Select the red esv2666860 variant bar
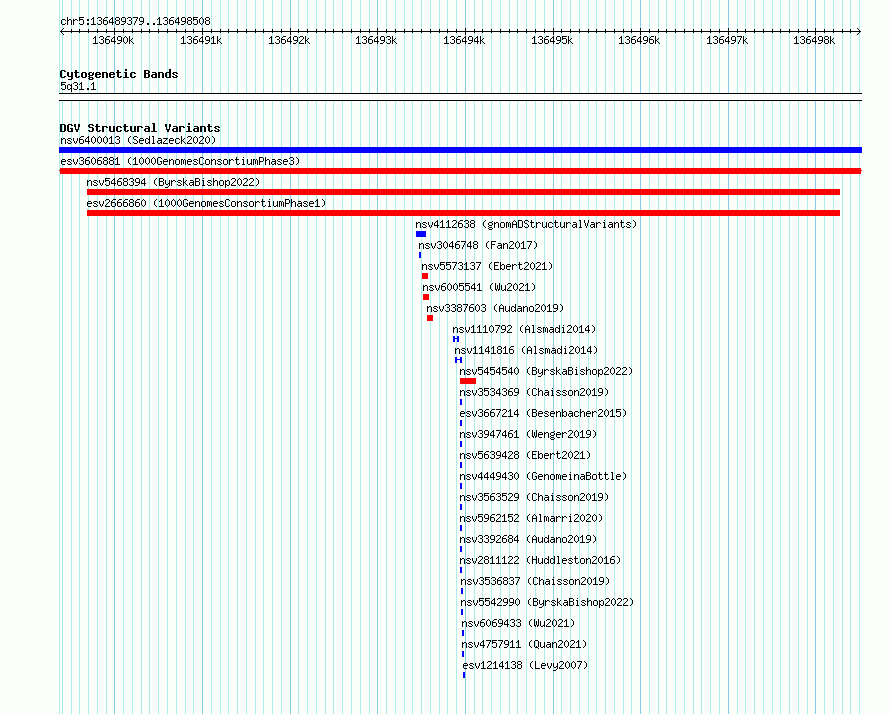The height and width of the screenshot is (714, 890). 463,213
